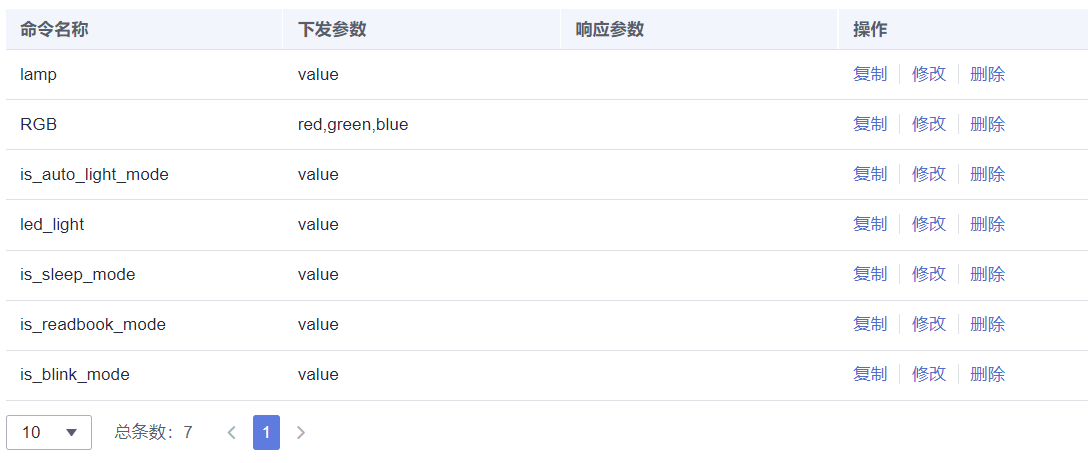Image resolution: width=1088 pixels, height=463 pixels.
Task: Delete the is_blink_mode command
Action: click(x=987, y=374)
